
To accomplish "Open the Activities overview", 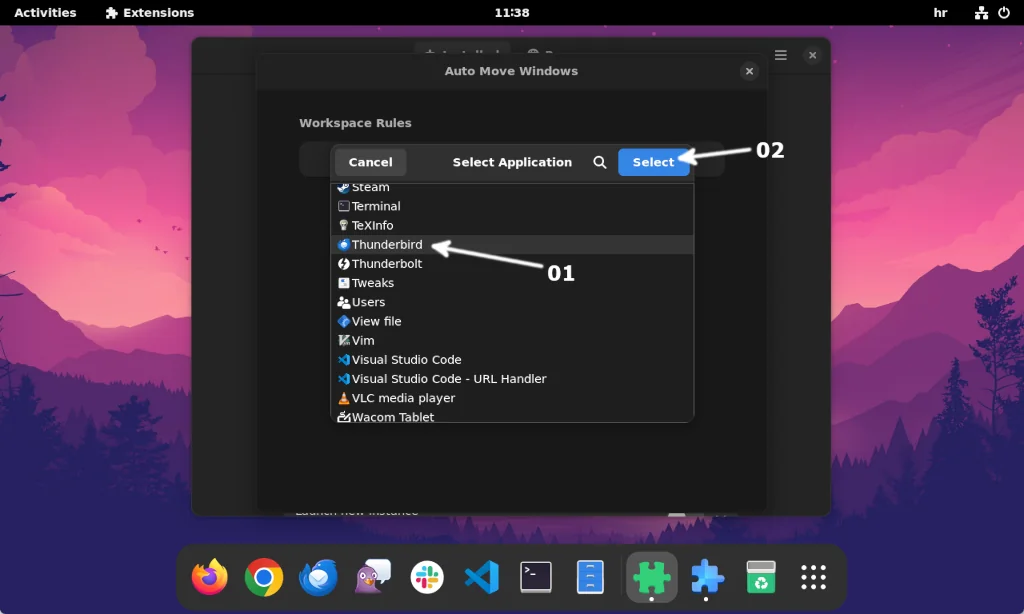I will [45, 12].
